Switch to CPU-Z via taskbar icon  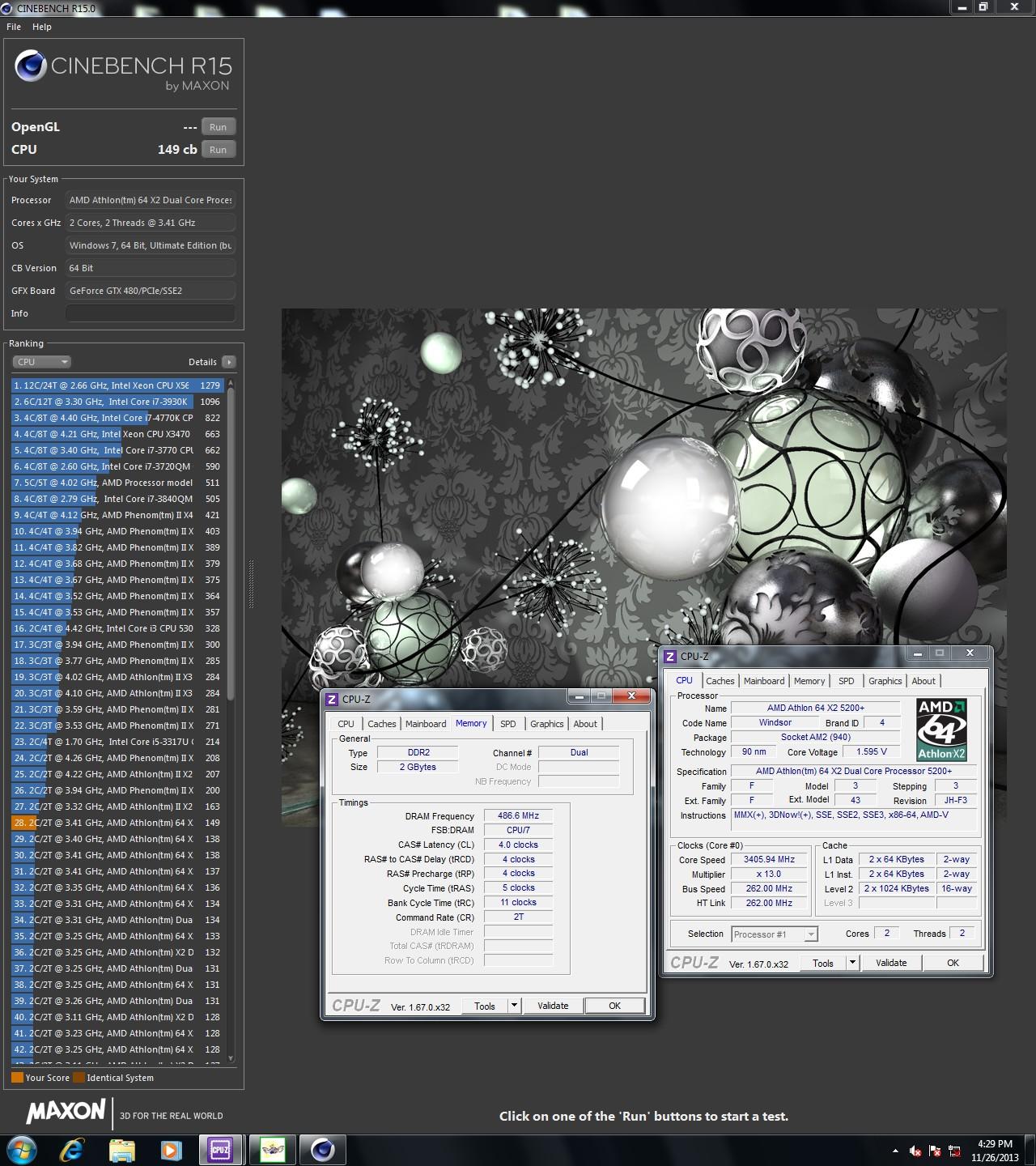point(220,1150)
